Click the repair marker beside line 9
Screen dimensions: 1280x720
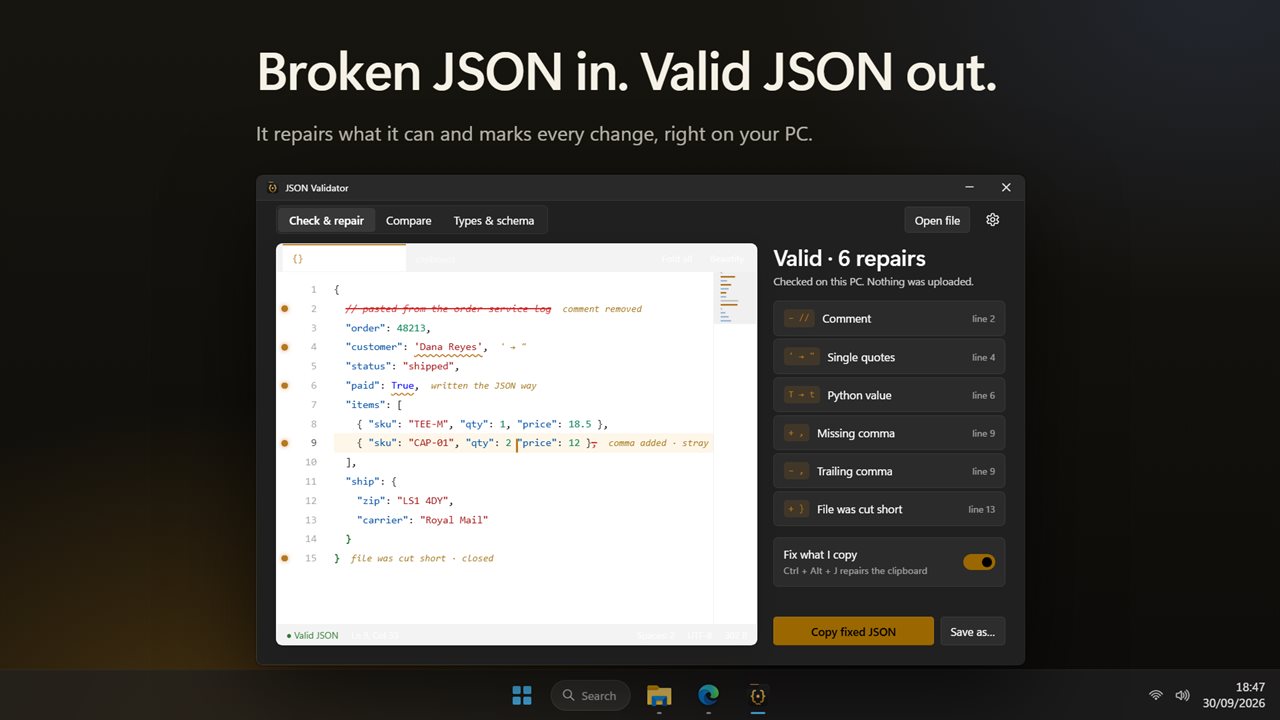pyautogui.click(x=284, y=442)
